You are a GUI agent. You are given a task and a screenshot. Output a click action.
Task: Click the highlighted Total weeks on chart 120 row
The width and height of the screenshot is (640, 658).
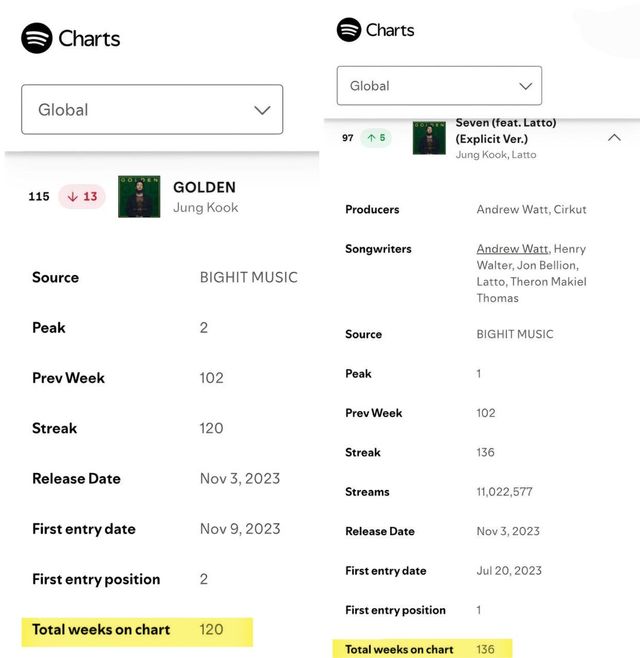coord(137,630)
